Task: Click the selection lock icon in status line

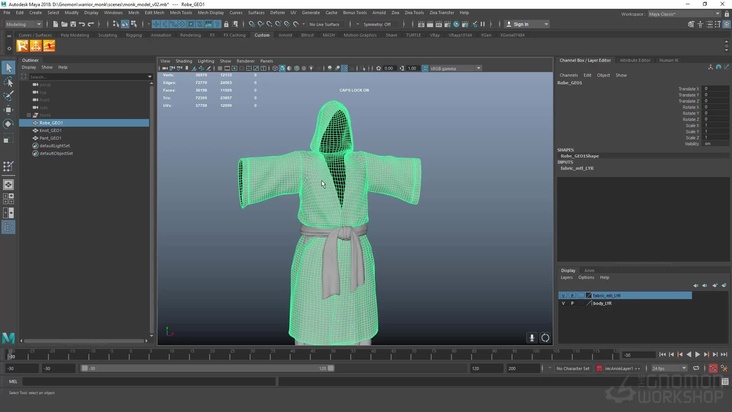Action: click(x=226, y=24)
